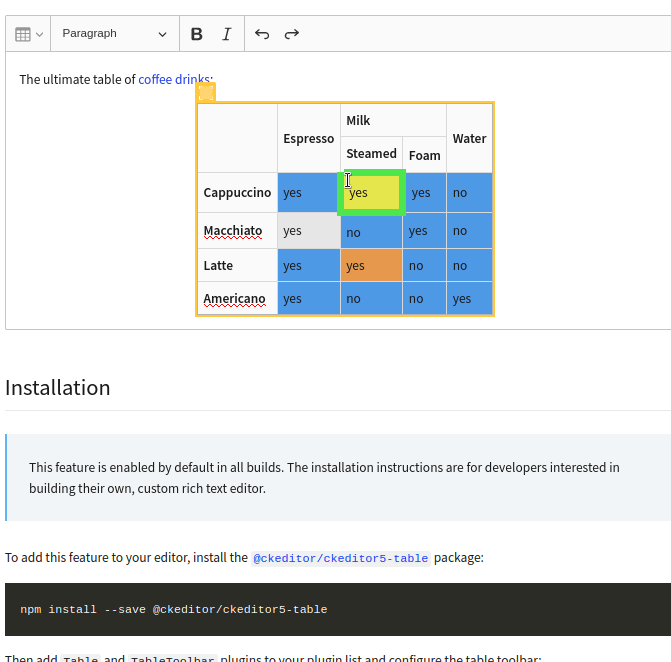This screenshot has width=671, height=662.
Task: Click the Latte row header
Action: coord(238,265)
